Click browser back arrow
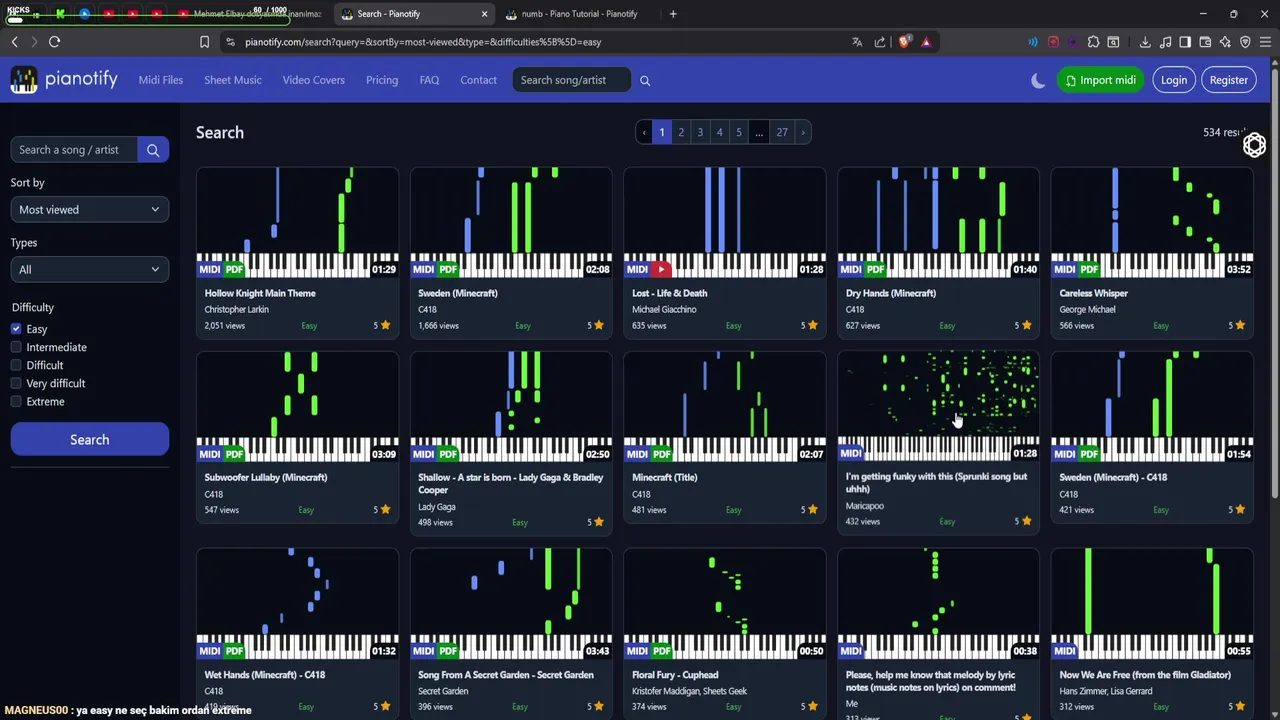The height and width of the screenshot is (720, 1280). pyautogui.click(x=14, y=42)
